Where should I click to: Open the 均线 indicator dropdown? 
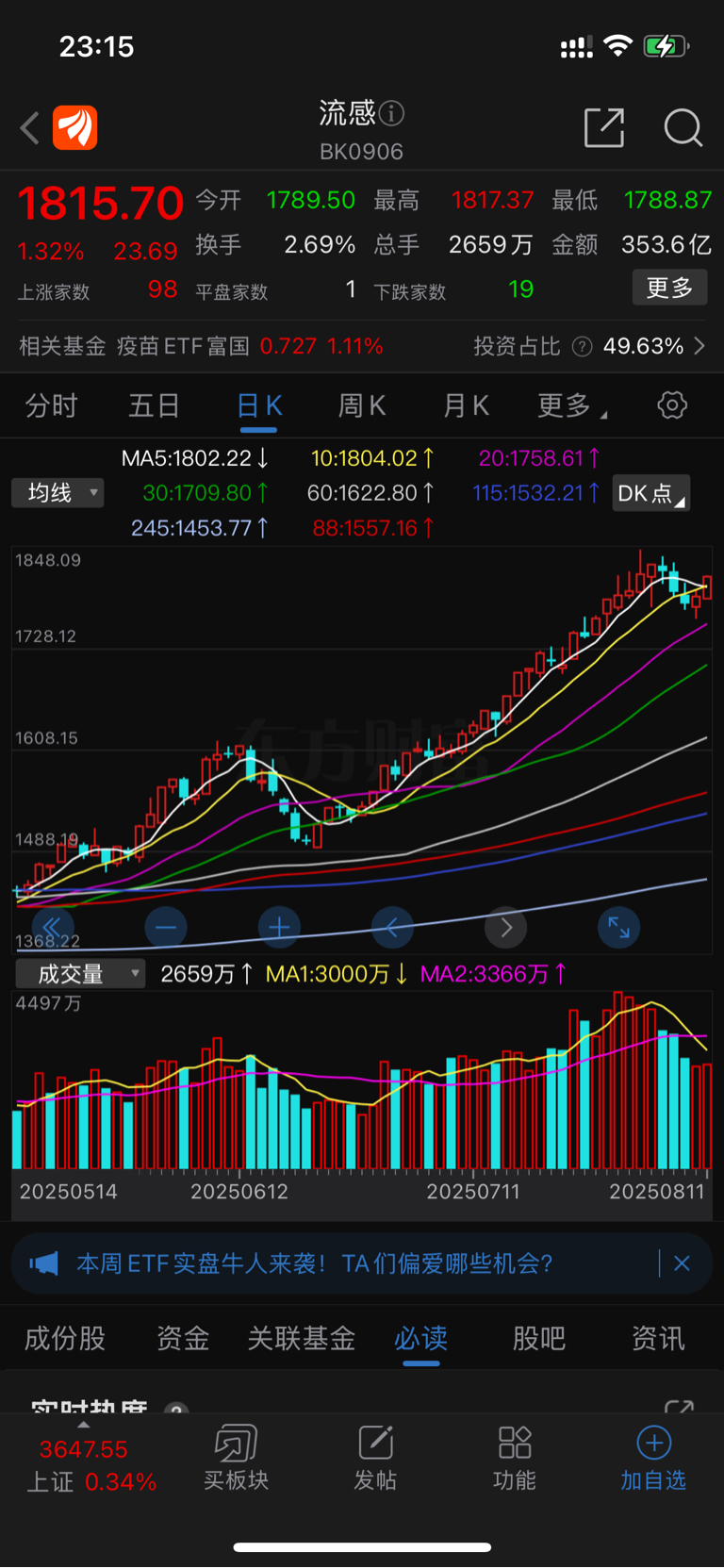pos(58,493)
